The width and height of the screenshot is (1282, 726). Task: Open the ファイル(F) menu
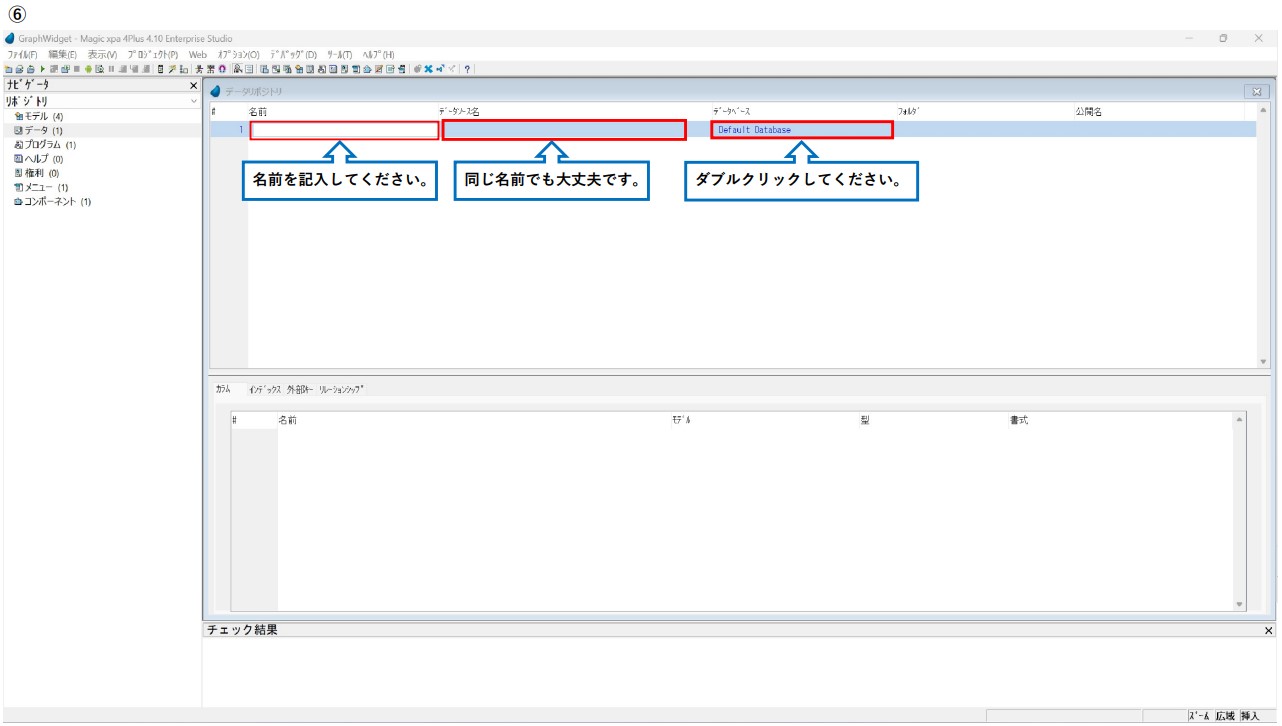click(22, 54)
